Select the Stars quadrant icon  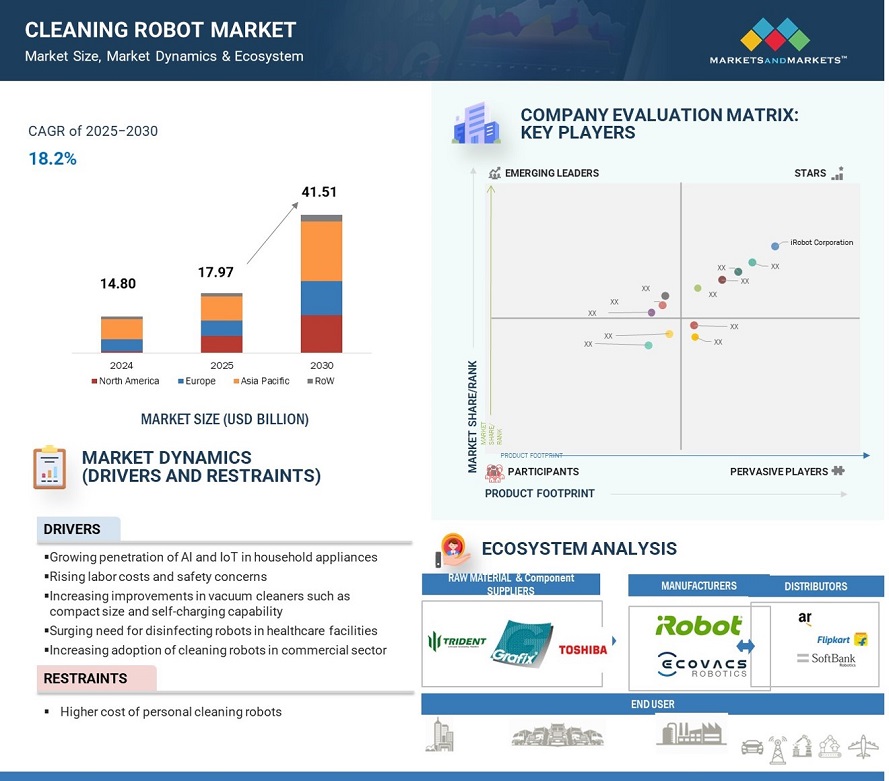[839, 172]
